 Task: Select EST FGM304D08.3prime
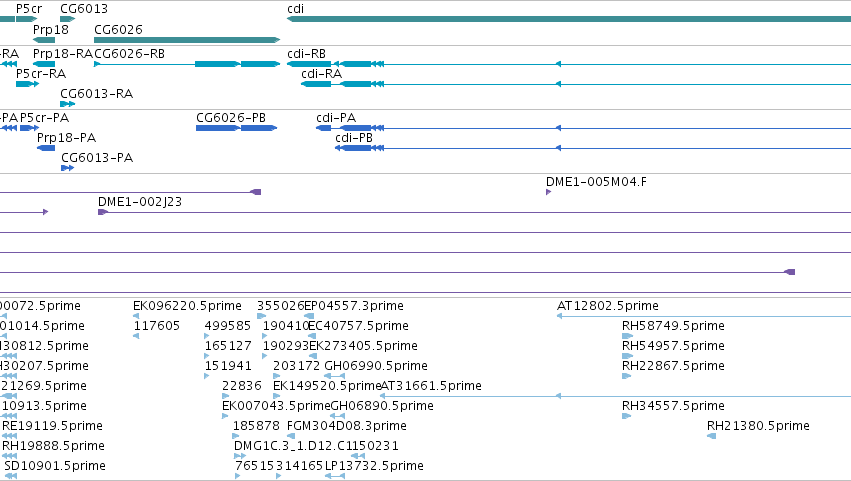(347, 426)
